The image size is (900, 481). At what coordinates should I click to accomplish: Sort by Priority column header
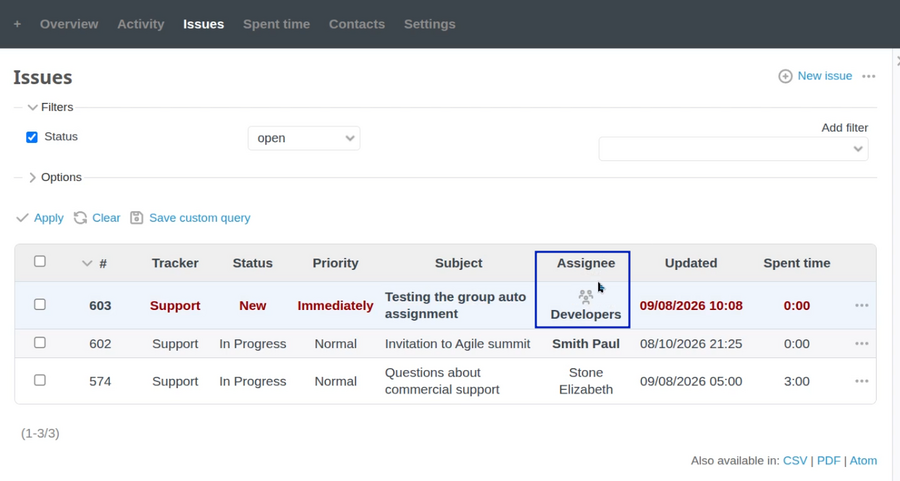[x=335, y=263]
